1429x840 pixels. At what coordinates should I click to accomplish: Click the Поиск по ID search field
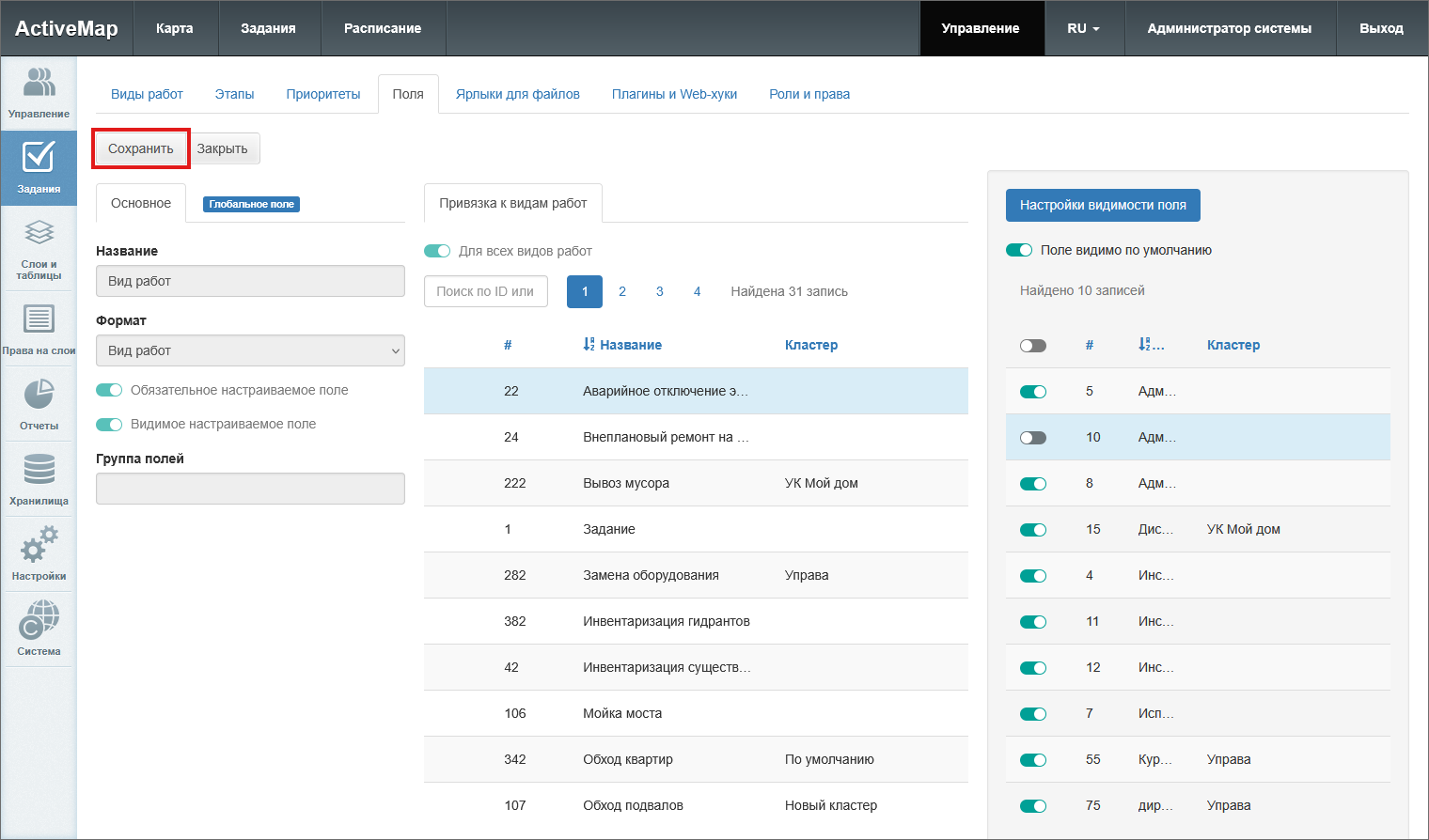point(485,291)
